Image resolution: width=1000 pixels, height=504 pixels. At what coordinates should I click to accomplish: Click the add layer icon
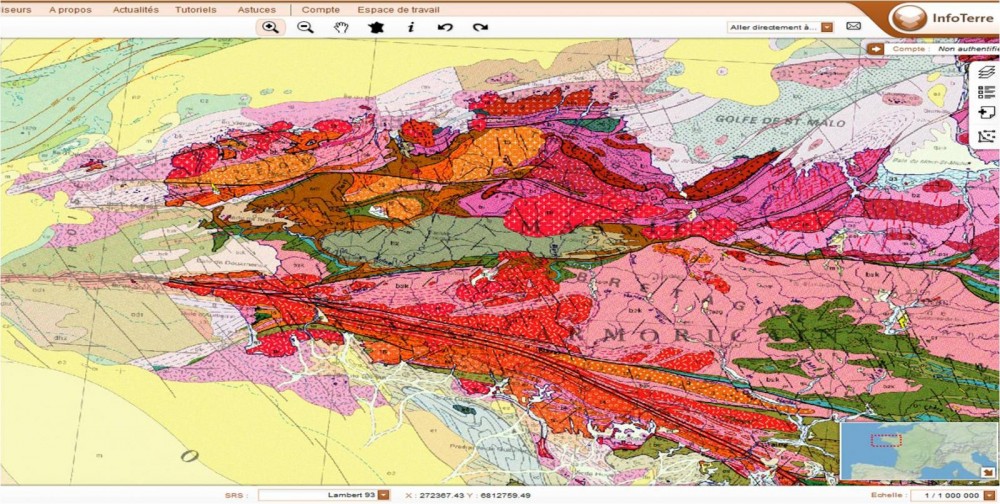click(x=986, y=113)
